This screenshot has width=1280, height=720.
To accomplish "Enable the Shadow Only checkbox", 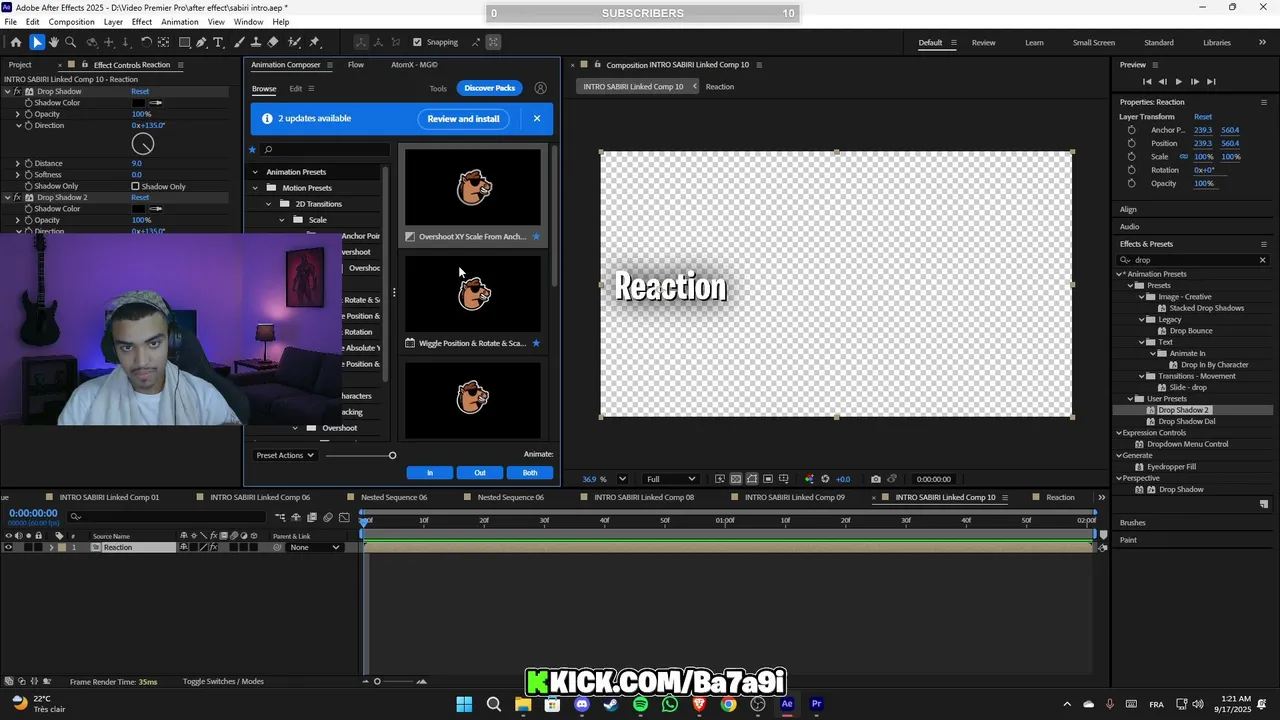I will (135, 186).
